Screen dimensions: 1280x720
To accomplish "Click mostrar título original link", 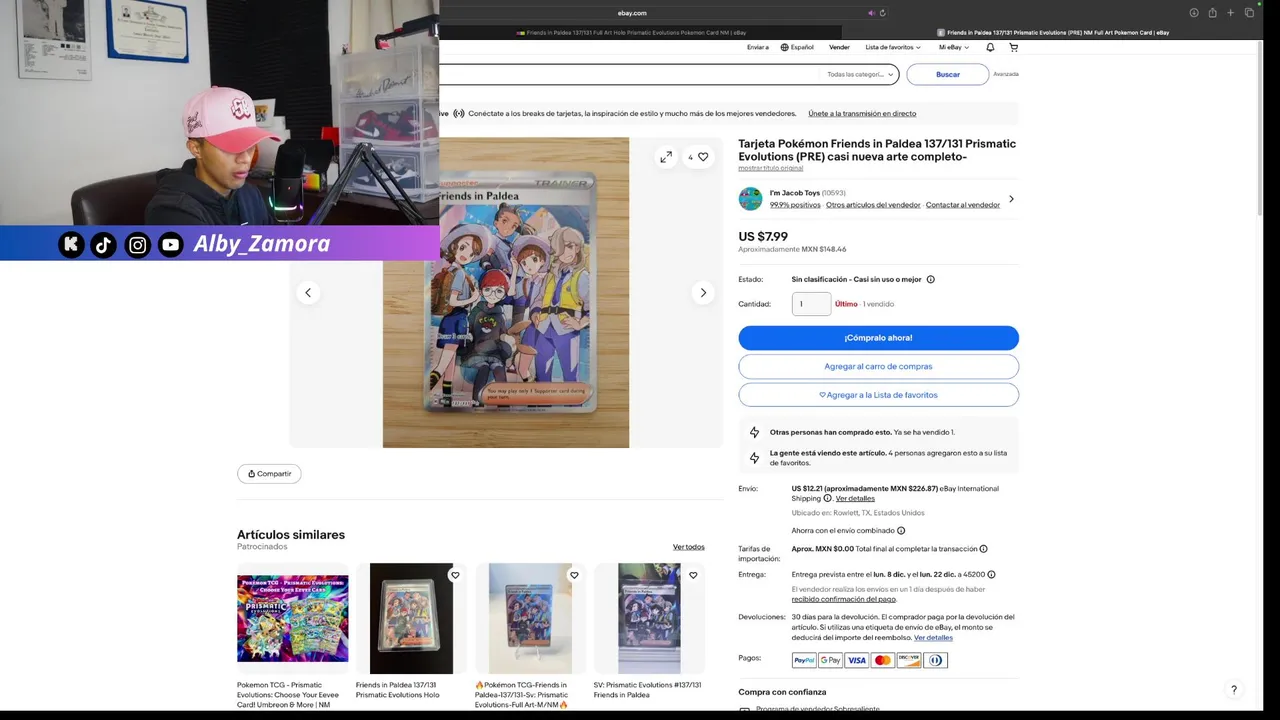I will [770, 168].
